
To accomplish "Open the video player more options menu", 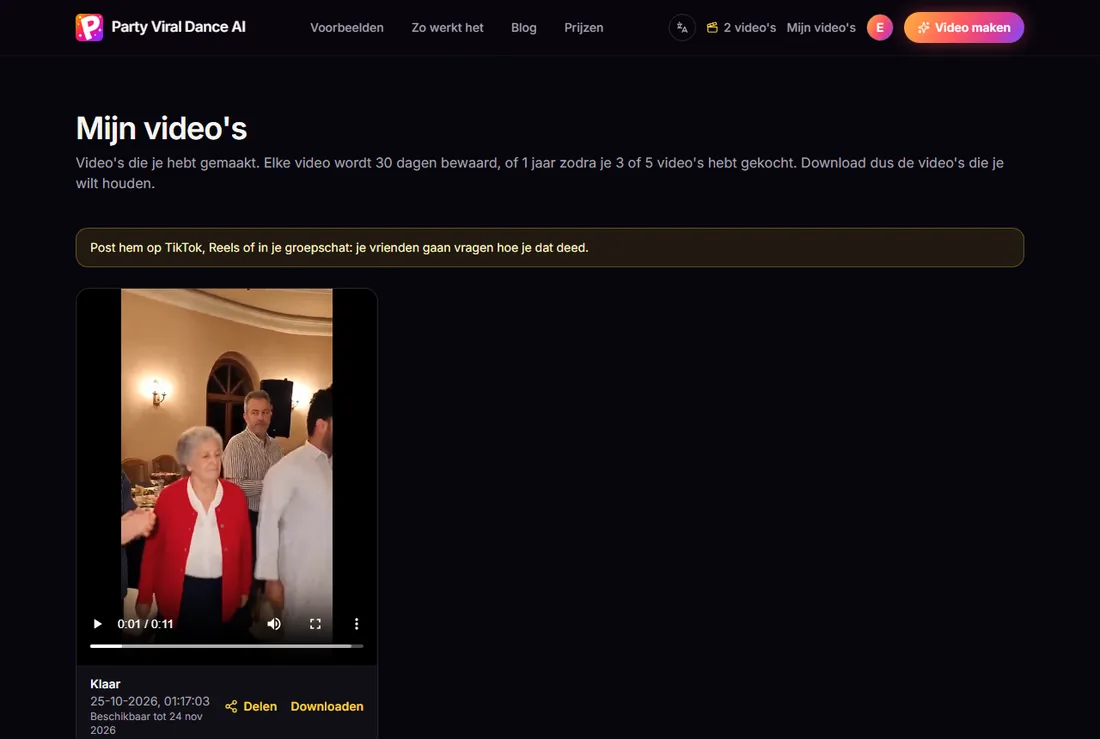I will (356, 624).
